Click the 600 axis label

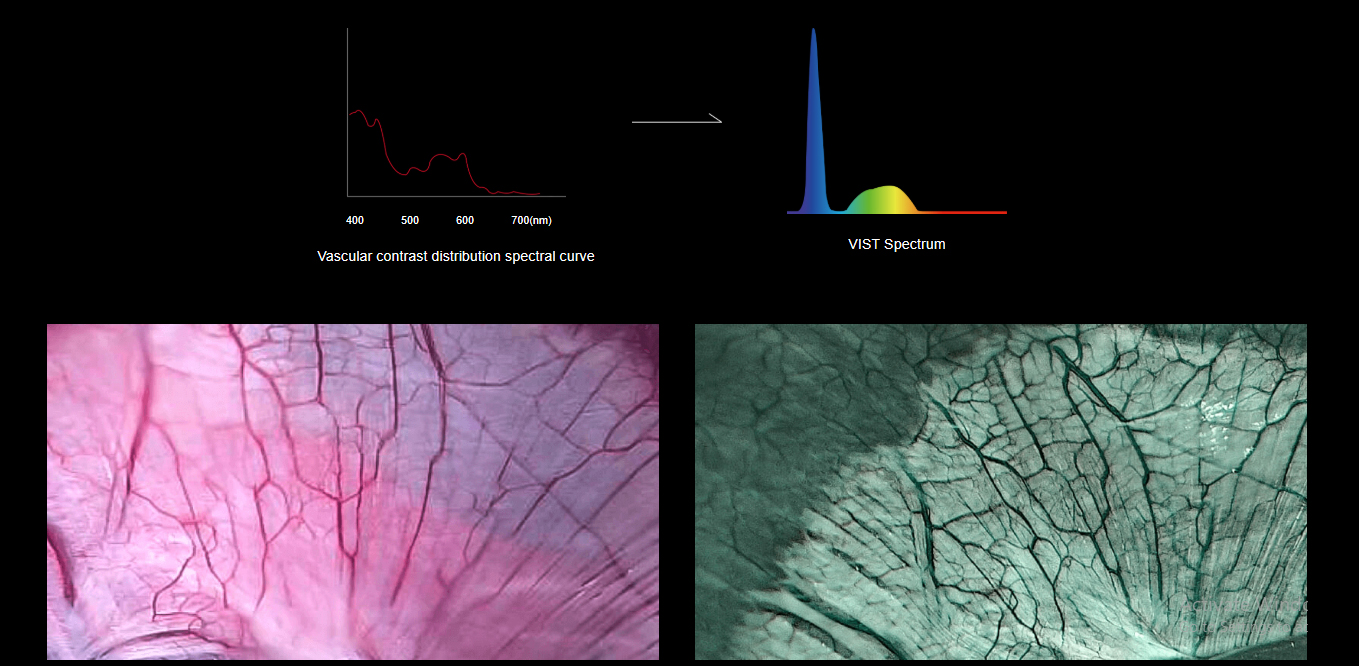point(464,220)
